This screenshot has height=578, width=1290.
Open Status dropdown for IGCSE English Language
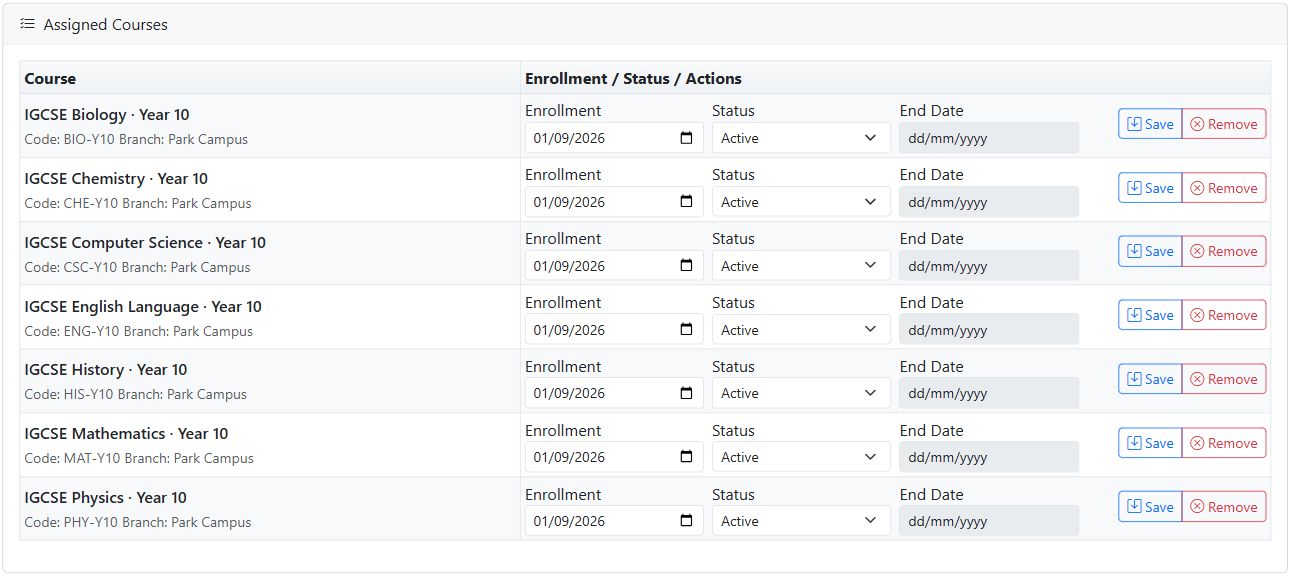[801, 330]
